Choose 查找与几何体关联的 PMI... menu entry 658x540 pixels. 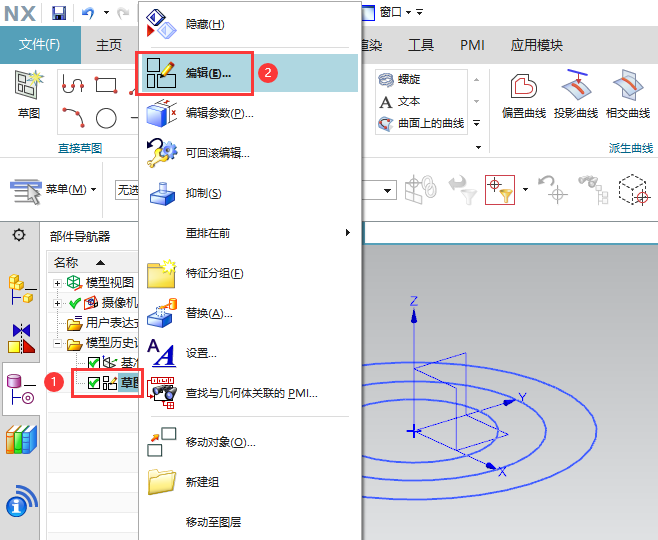pos(250,394)
